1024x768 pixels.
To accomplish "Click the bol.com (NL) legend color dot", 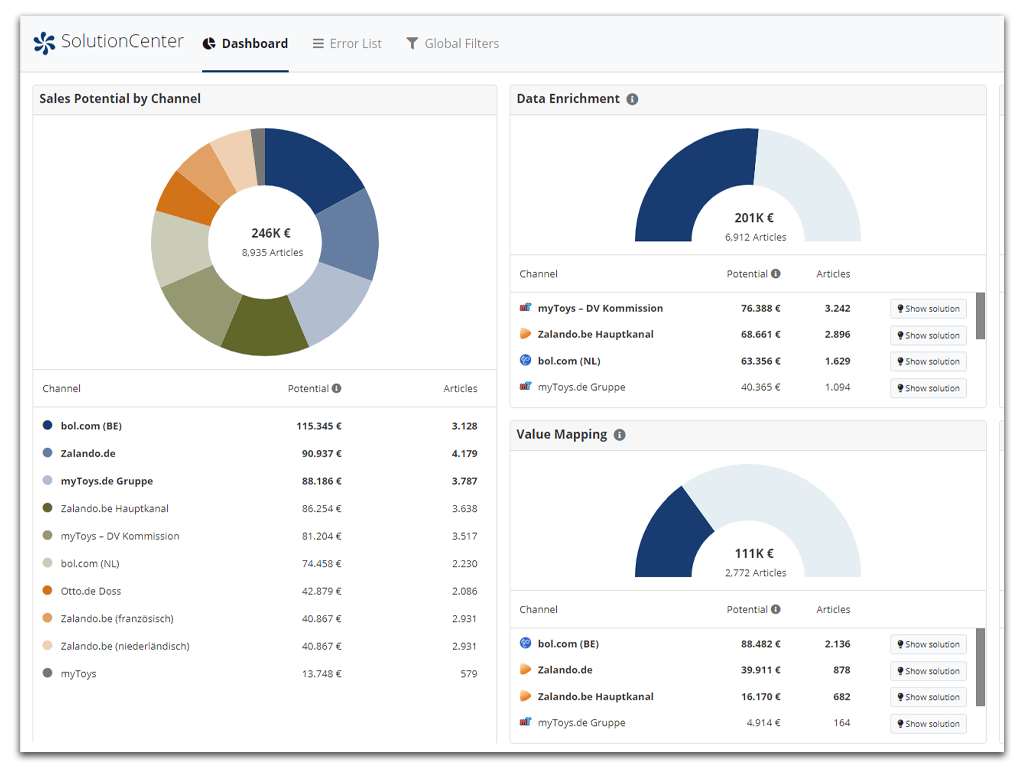I will (x=47, y=563).
